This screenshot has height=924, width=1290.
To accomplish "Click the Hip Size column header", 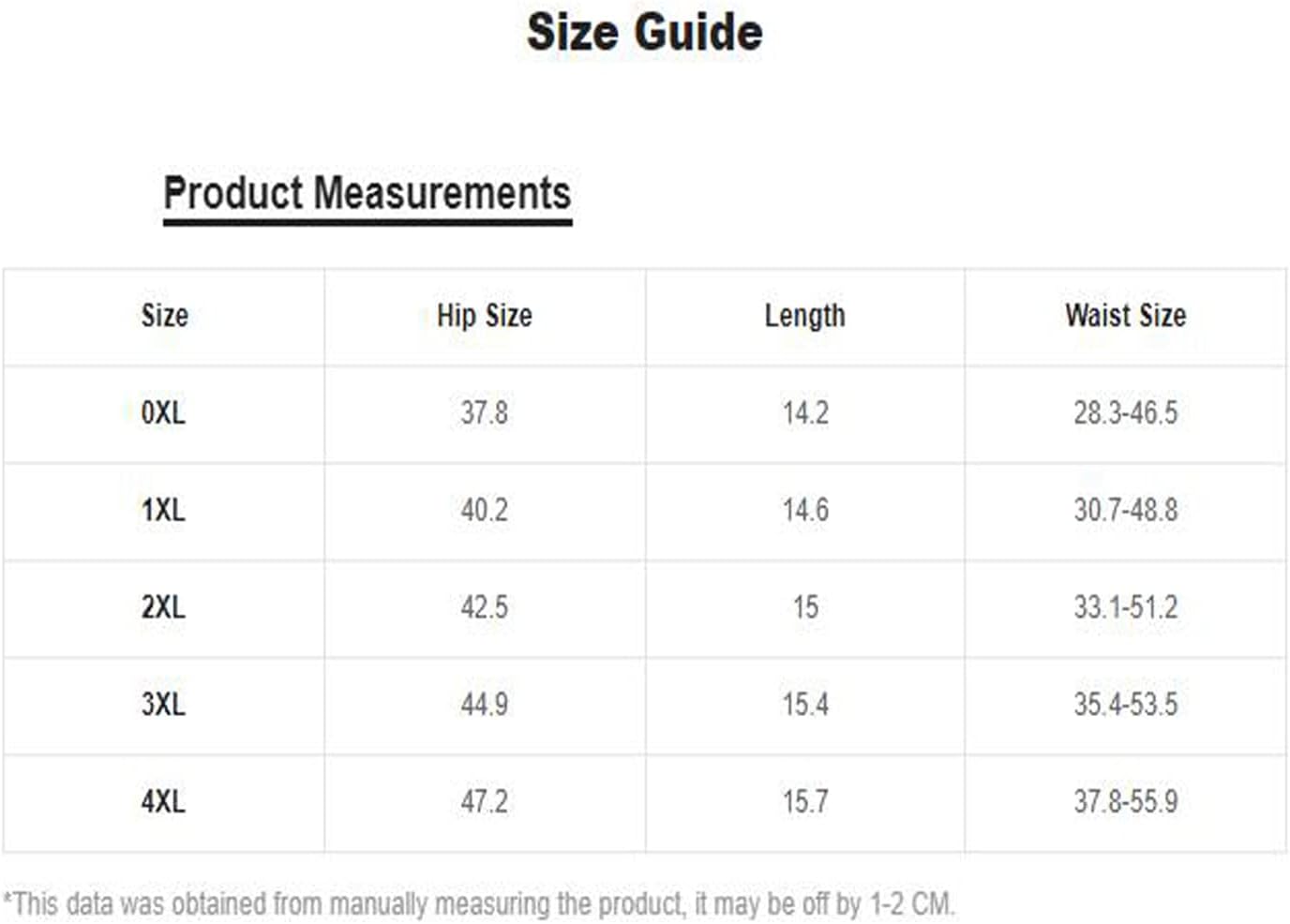I will (x=484, y=316).
